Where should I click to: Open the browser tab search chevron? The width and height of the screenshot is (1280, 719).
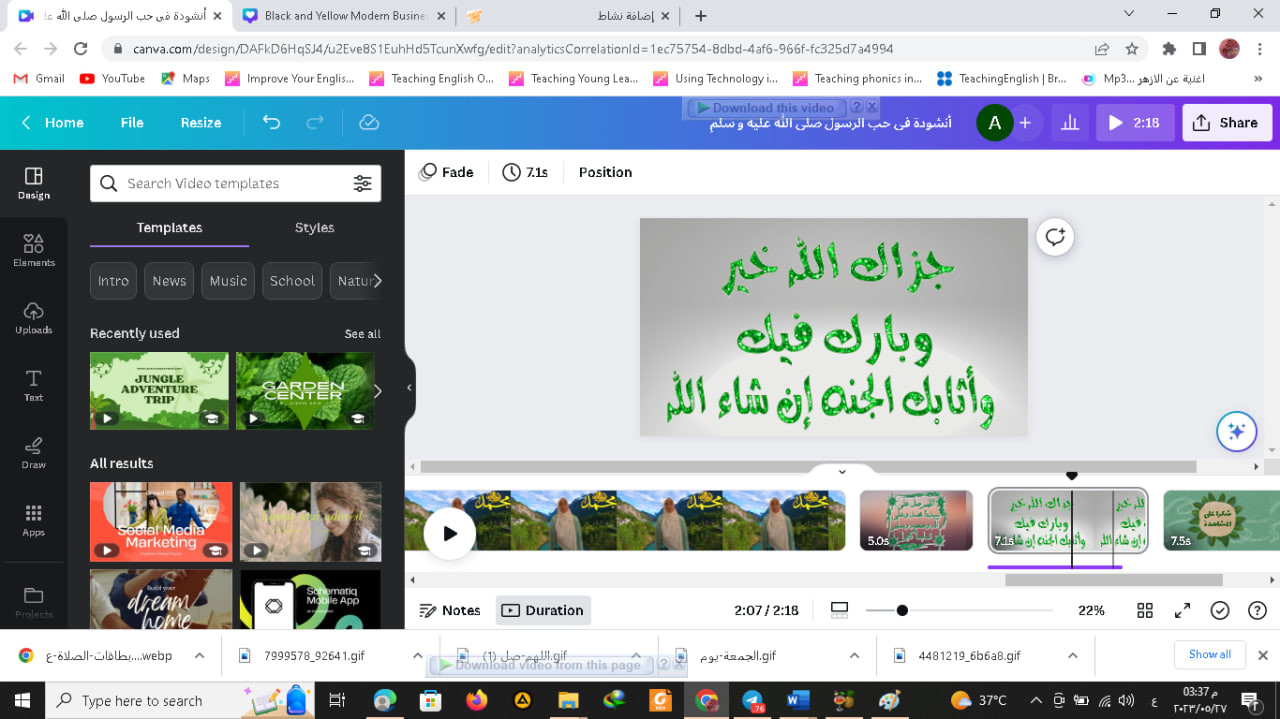[1129, 14]
